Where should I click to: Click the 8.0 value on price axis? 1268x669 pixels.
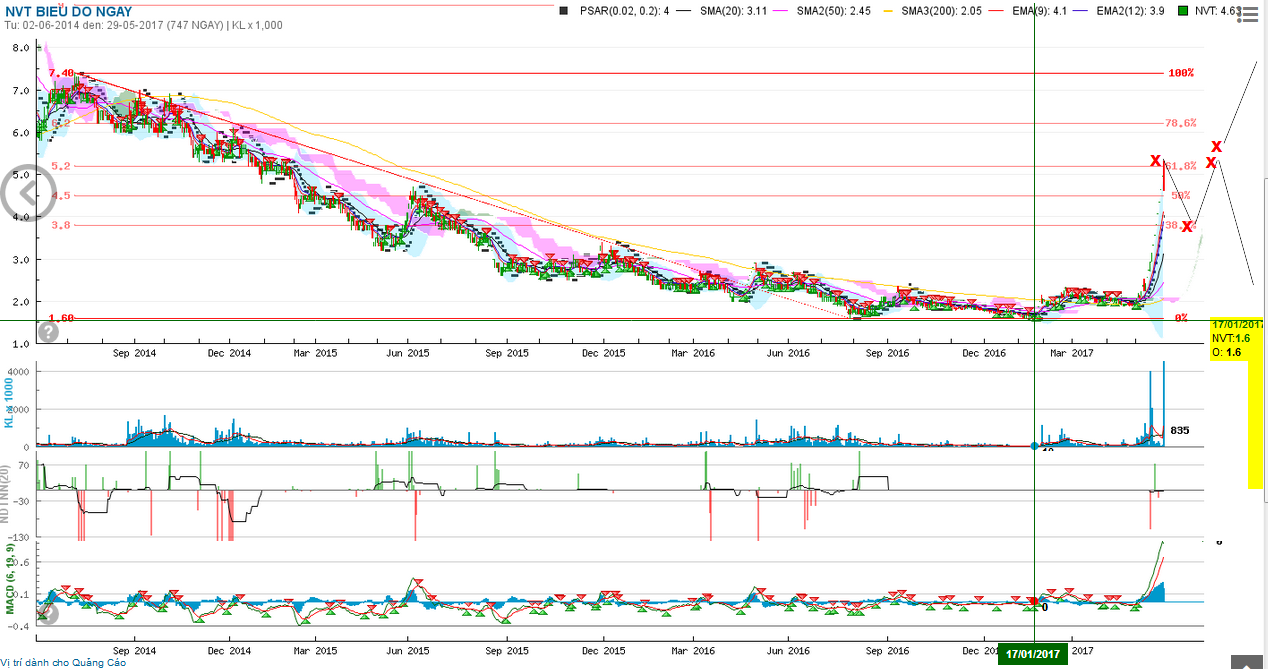pyautogui.click(x=21, y=48)
